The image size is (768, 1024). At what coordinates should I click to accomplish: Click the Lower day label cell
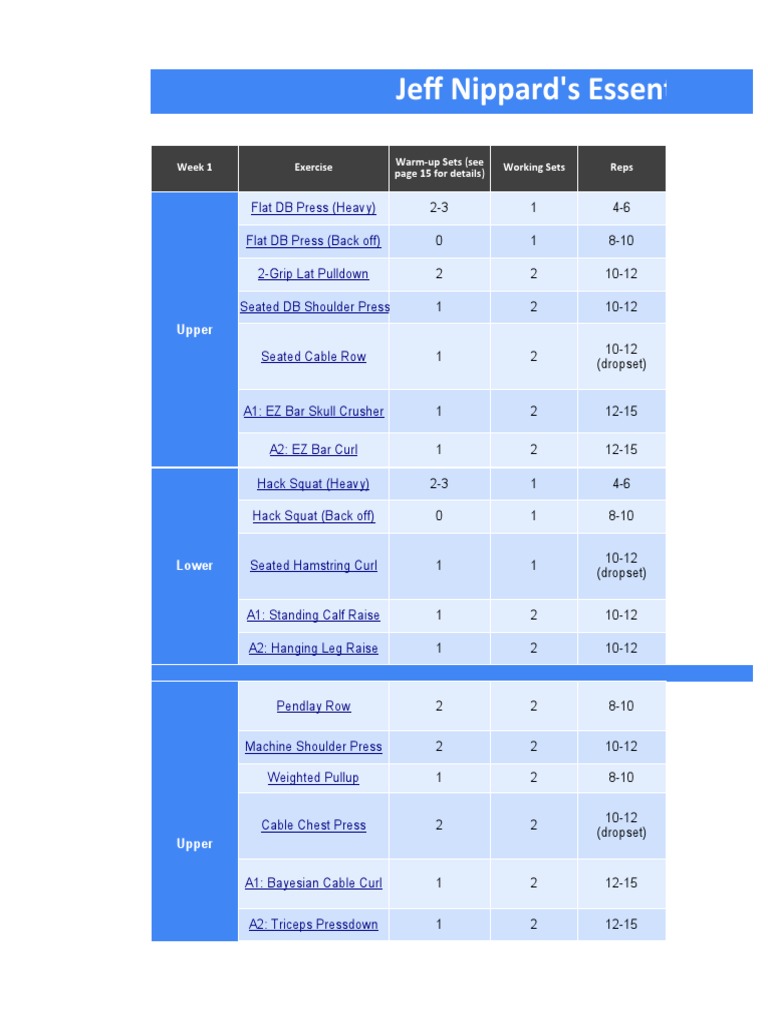[x=194, y=566]
